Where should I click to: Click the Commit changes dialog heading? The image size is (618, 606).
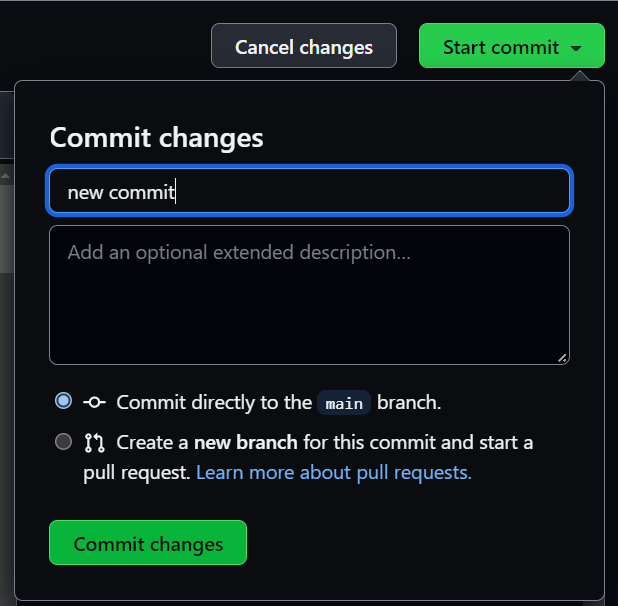[156, 138]
